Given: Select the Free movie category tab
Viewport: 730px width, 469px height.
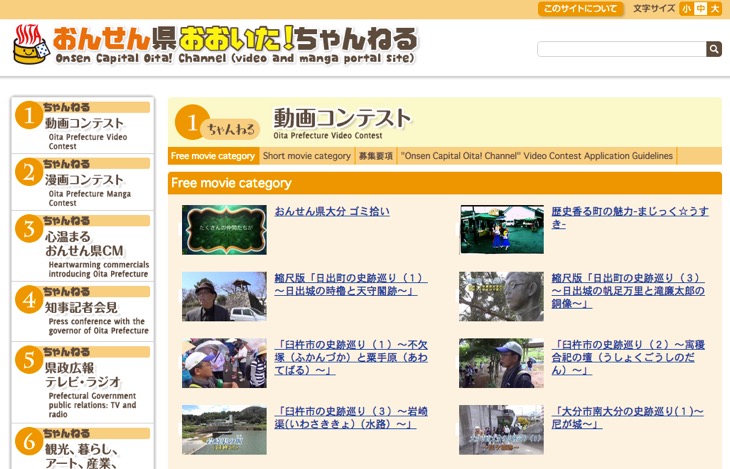Looking at the screenshot, I should pyautogui.click(x=213, y=156).
